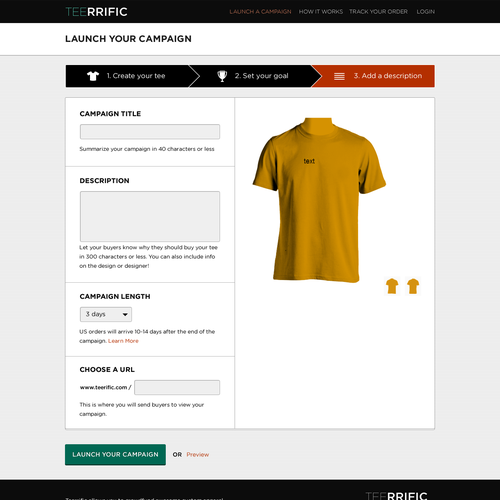The height and width of the screenshot is (500, 500).
Task: Click the Launch Your Campaign green button
Action: point(115,454)
